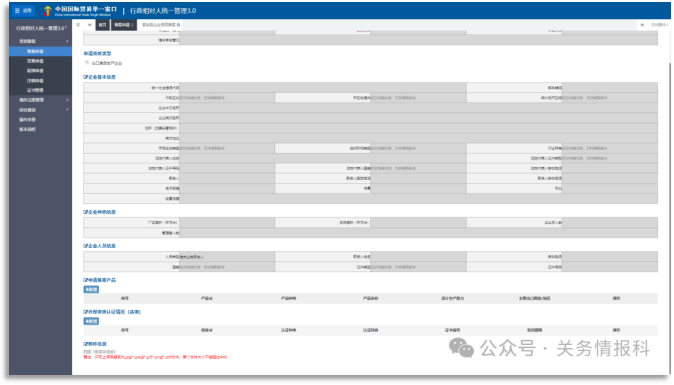
Task: Click the tab scroll-right double arrow
Action: click(x=642, y=25)
